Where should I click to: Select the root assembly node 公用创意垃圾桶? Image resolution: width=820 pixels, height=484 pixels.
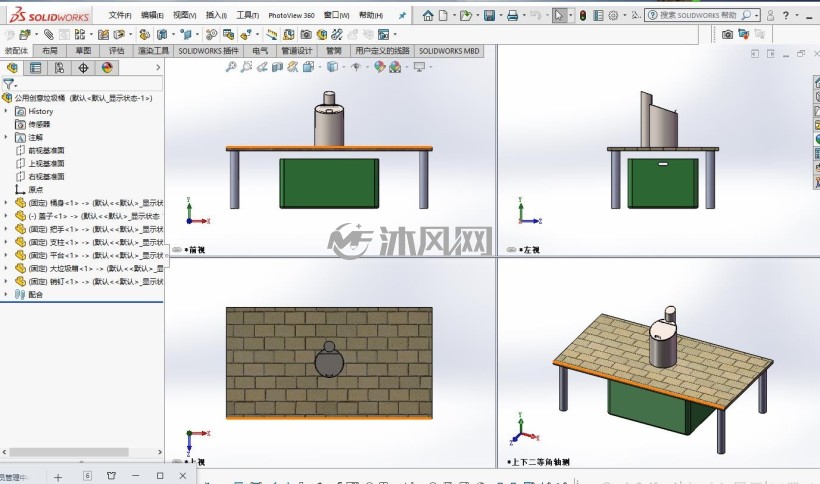[x=84, y=98]
